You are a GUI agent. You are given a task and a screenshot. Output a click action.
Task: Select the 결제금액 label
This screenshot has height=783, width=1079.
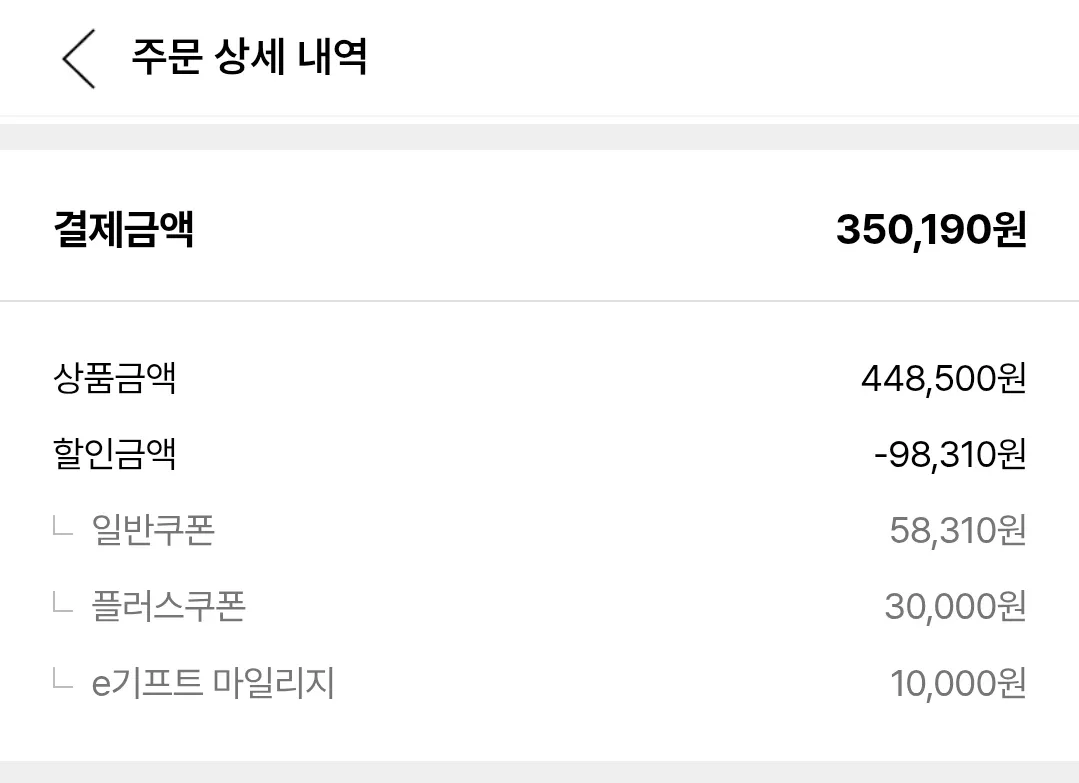[x=123, y=230]
